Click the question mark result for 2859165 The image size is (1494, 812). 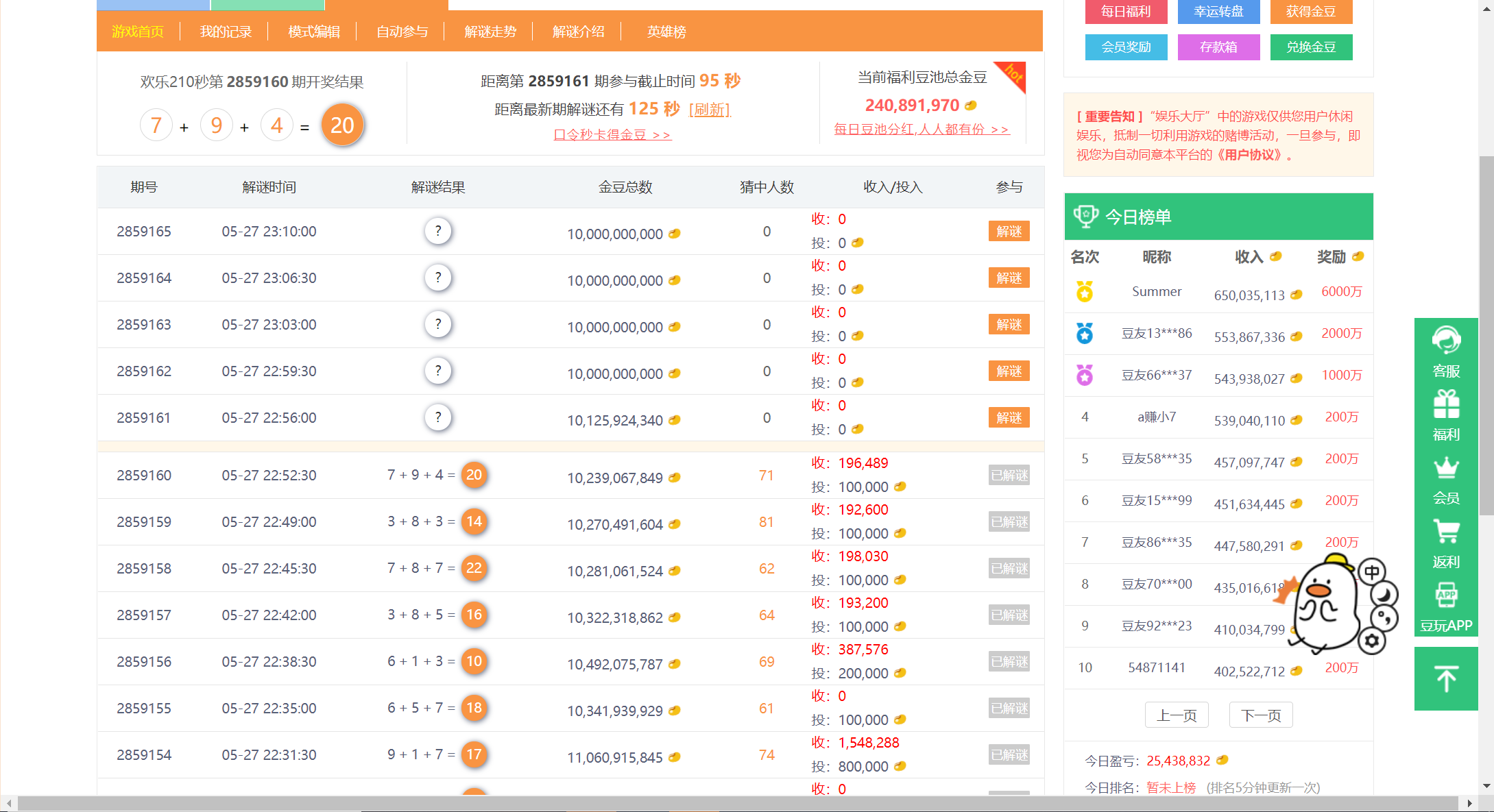(x=437, y=231)
